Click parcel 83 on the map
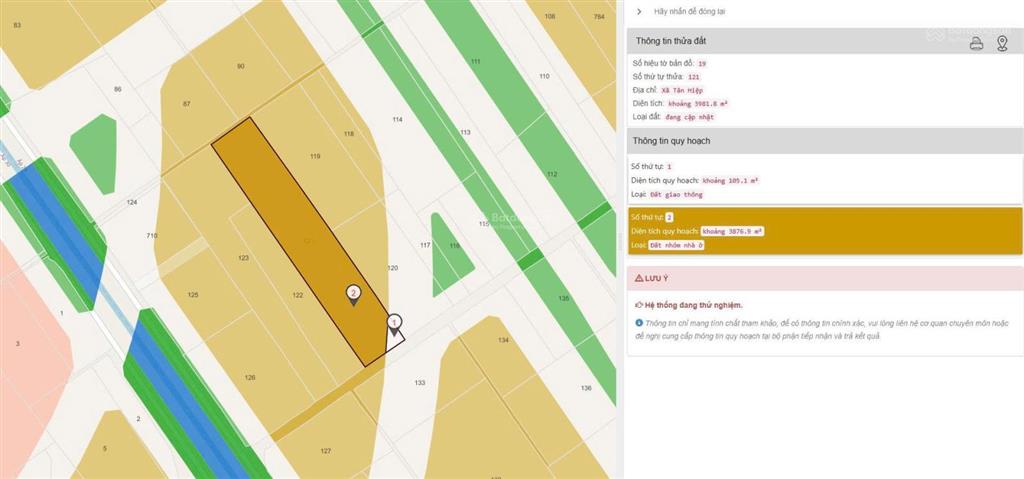Viewport: 1024px width, 479px height. pos(17,25)
